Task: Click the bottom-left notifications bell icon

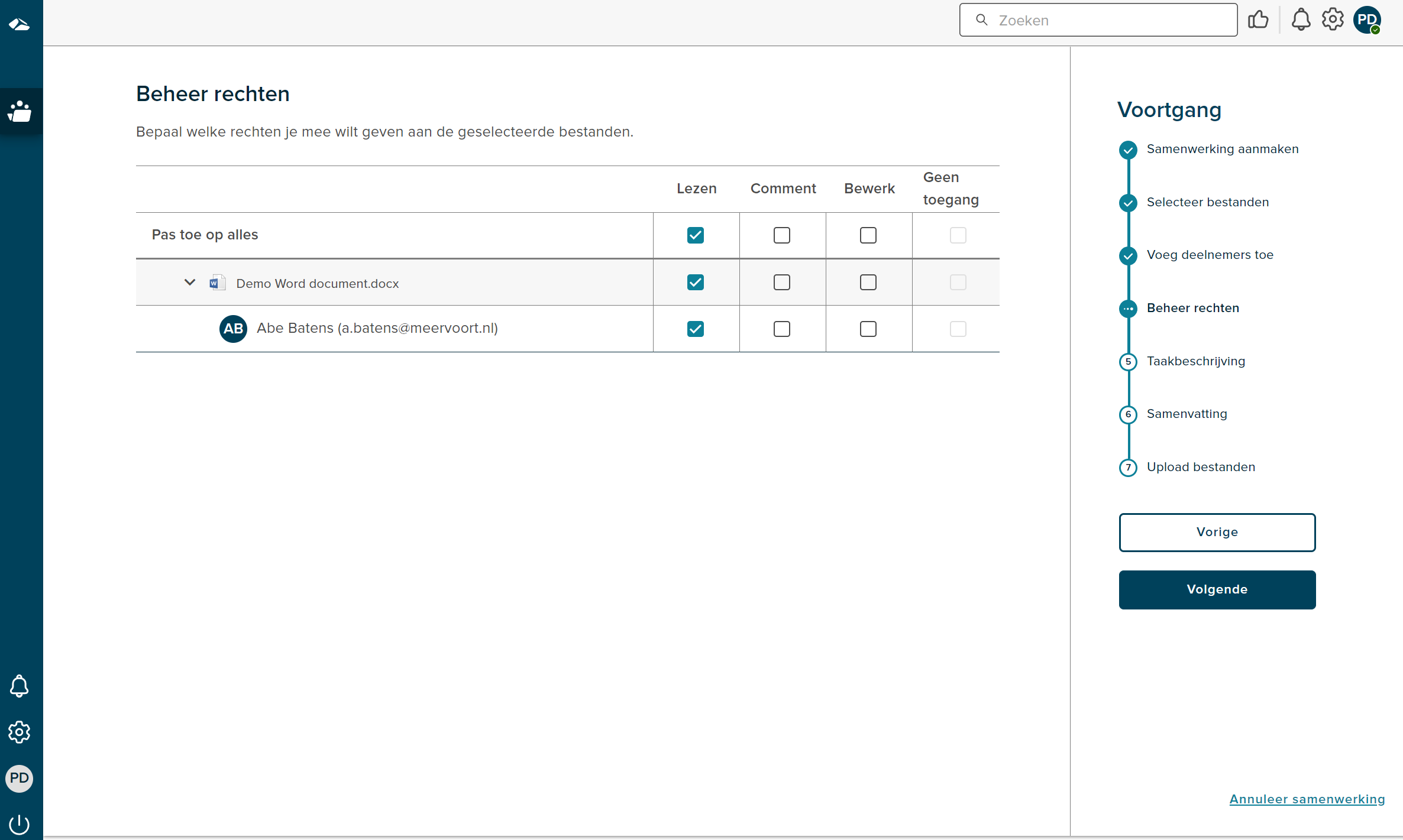Action: [x=21, y=686]
